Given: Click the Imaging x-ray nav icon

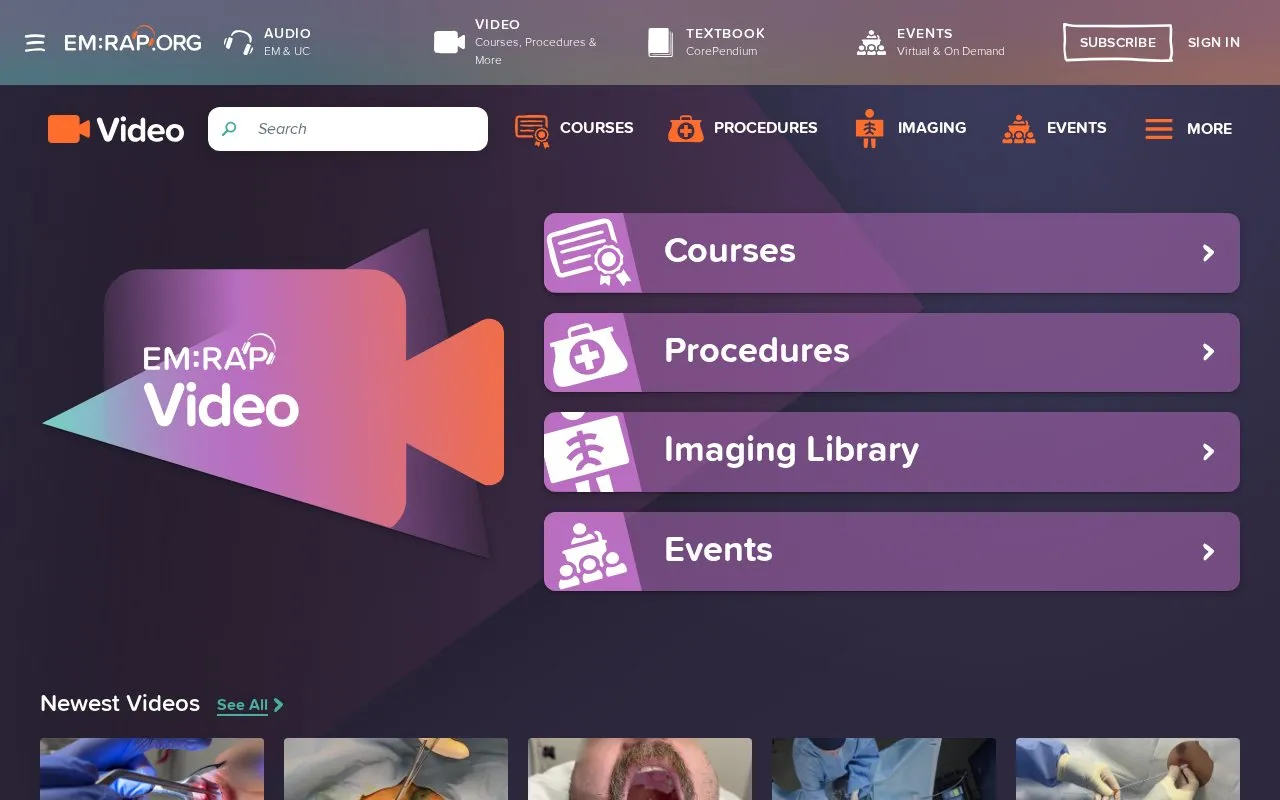Looking at the screenshot, I should [869, 128].
